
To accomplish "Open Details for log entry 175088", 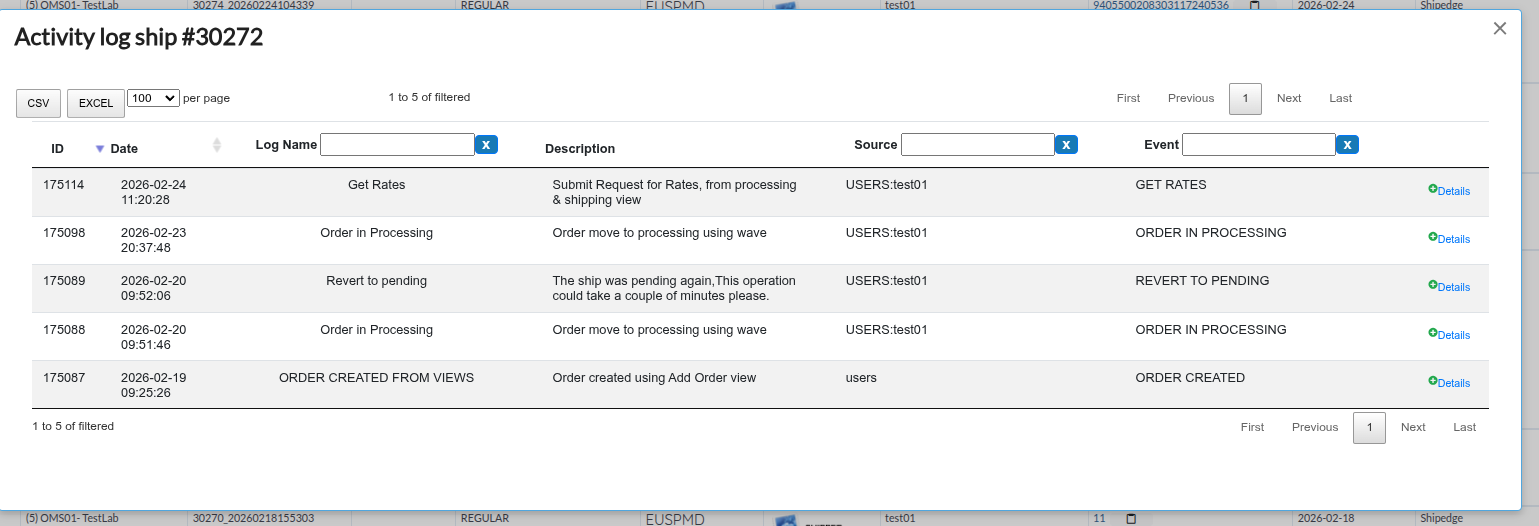I will click(x=1449, y=334).
